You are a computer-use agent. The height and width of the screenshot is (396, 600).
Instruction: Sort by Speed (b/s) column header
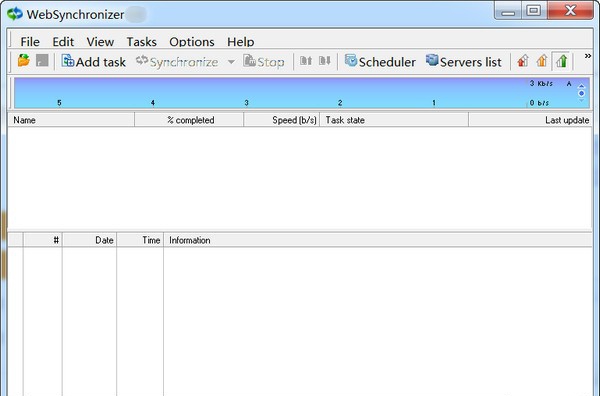tap(282, 120)
